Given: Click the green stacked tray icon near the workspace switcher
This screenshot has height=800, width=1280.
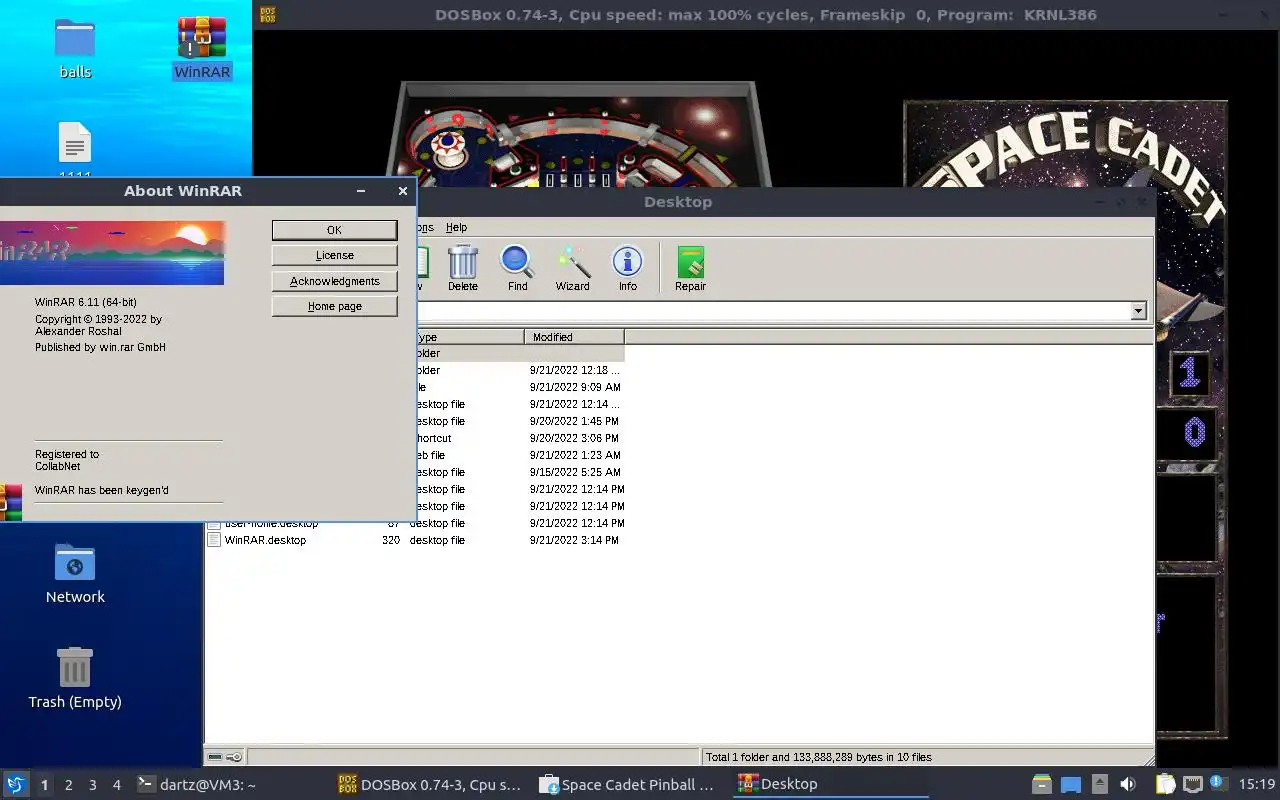Looking at the screenshot, I should click(1042, 785).
